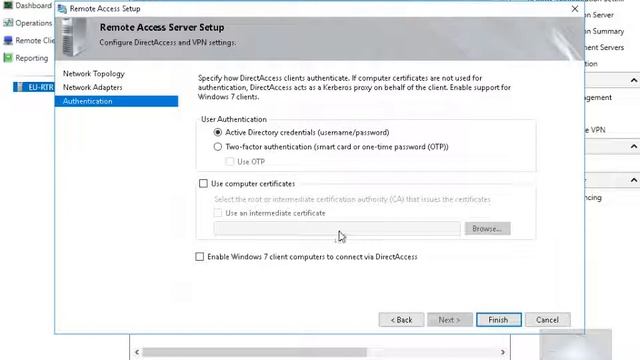Open Reporting in the console sidebar
Screen dimensions: 640x360
tap(31, 58)
